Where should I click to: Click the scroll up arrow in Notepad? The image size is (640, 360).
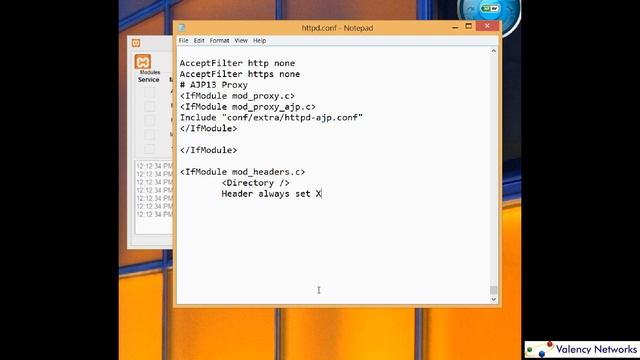493,51
